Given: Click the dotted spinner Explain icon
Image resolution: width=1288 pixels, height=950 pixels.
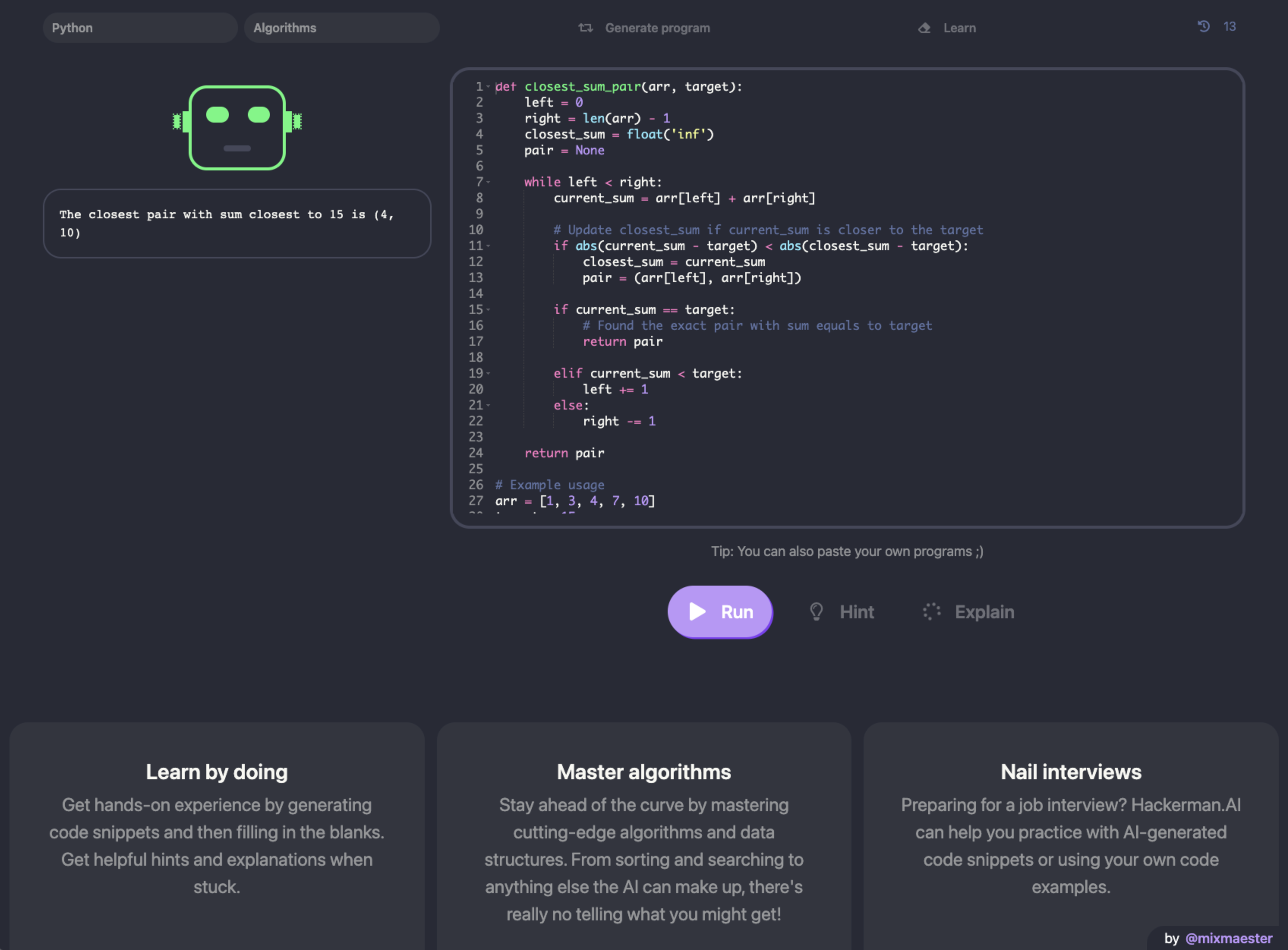Looking at the screenshot, I should [x=932, y=611].
